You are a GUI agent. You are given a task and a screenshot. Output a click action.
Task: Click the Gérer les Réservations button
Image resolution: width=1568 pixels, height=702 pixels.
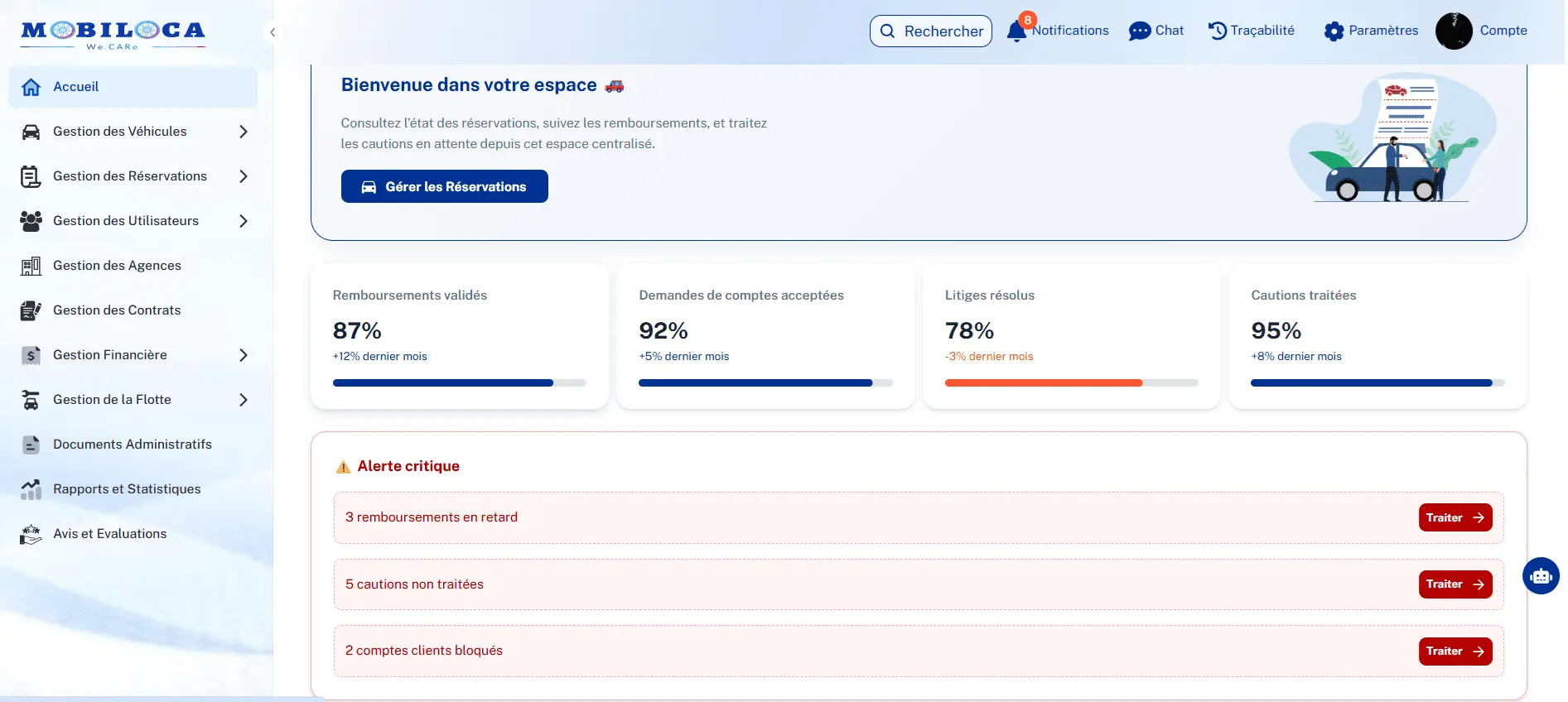[x=444, y=186]
